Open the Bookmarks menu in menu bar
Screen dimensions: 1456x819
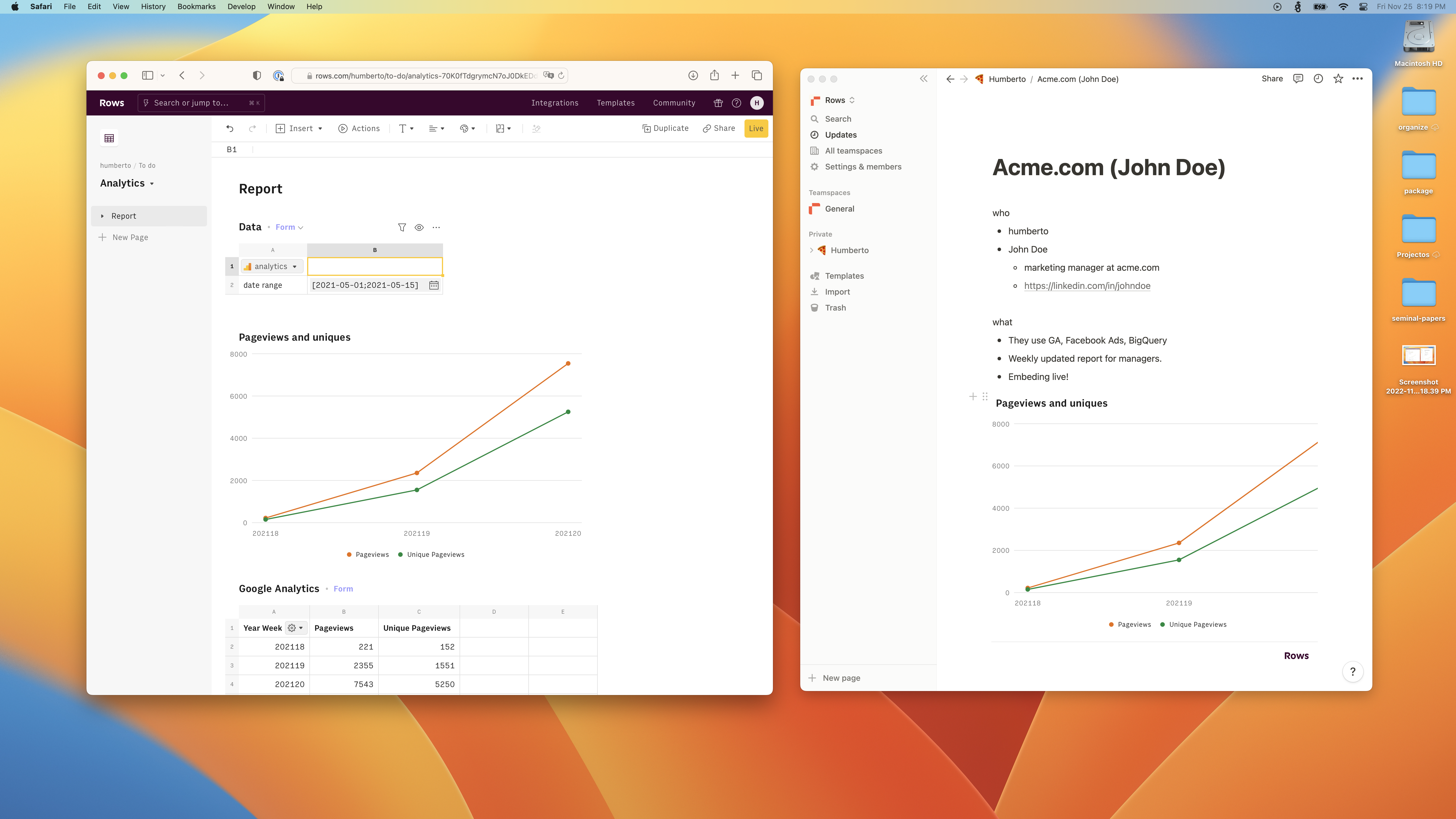196,7
